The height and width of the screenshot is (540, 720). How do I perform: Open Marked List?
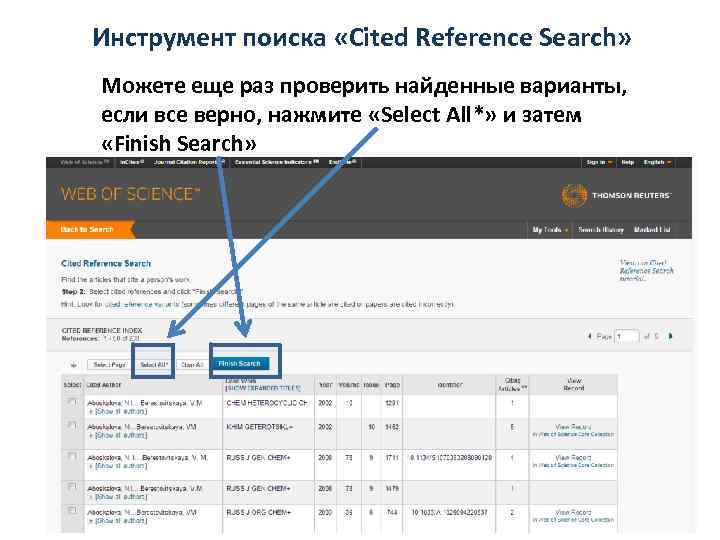pyautogui.click(x=652, y=230)
